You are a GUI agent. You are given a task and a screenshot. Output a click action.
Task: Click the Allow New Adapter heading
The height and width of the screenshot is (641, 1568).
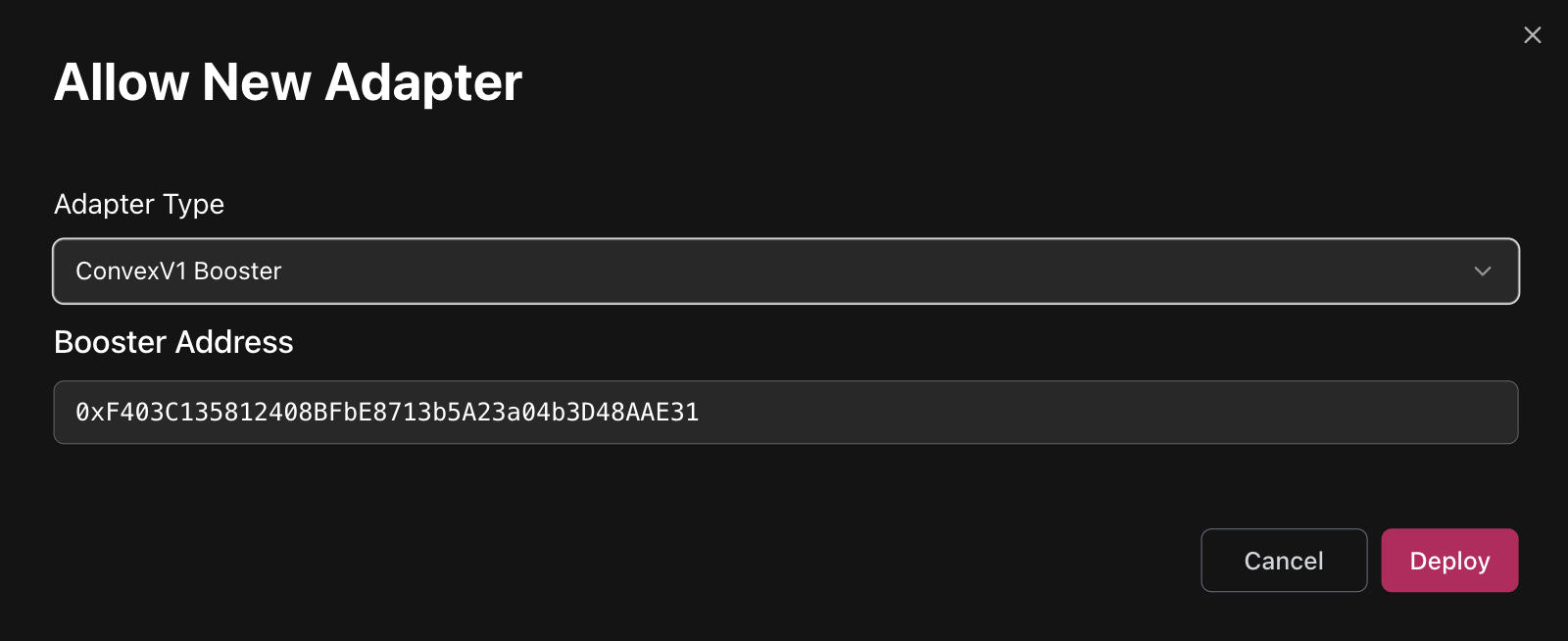(x=288, y=82)
